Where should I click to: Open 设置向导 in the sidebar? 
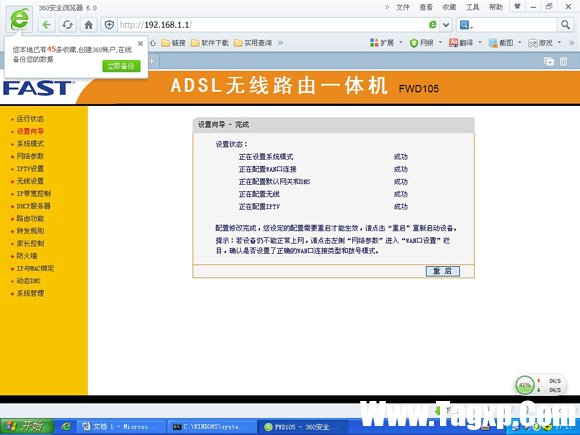point(30,131)
